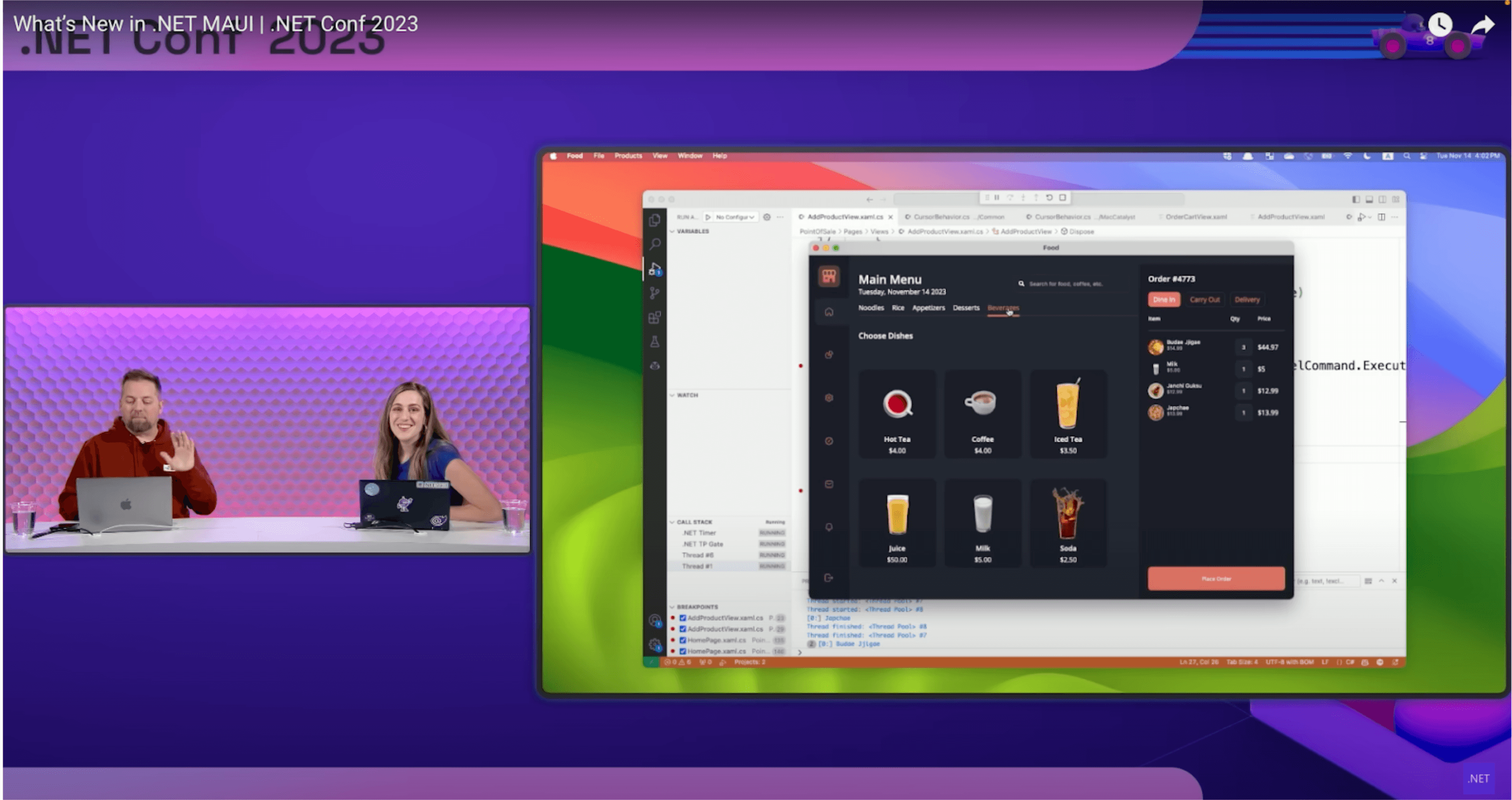Open the notifications bell in Food app sidebar
This screenshot has width=1512, height=800.
(829, 527)
